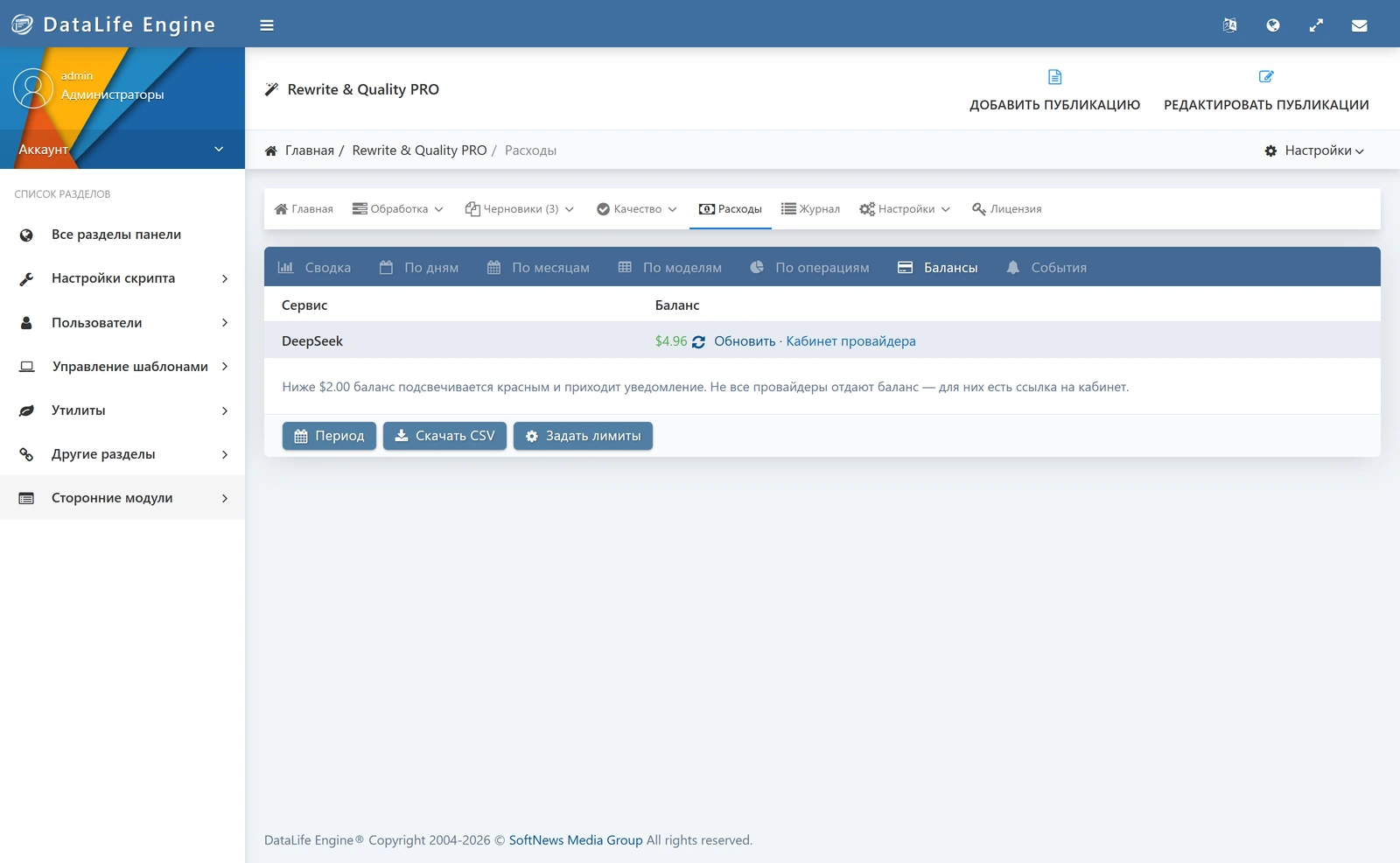Click the Период button
Screen dimensions: 1400x863
329,436
